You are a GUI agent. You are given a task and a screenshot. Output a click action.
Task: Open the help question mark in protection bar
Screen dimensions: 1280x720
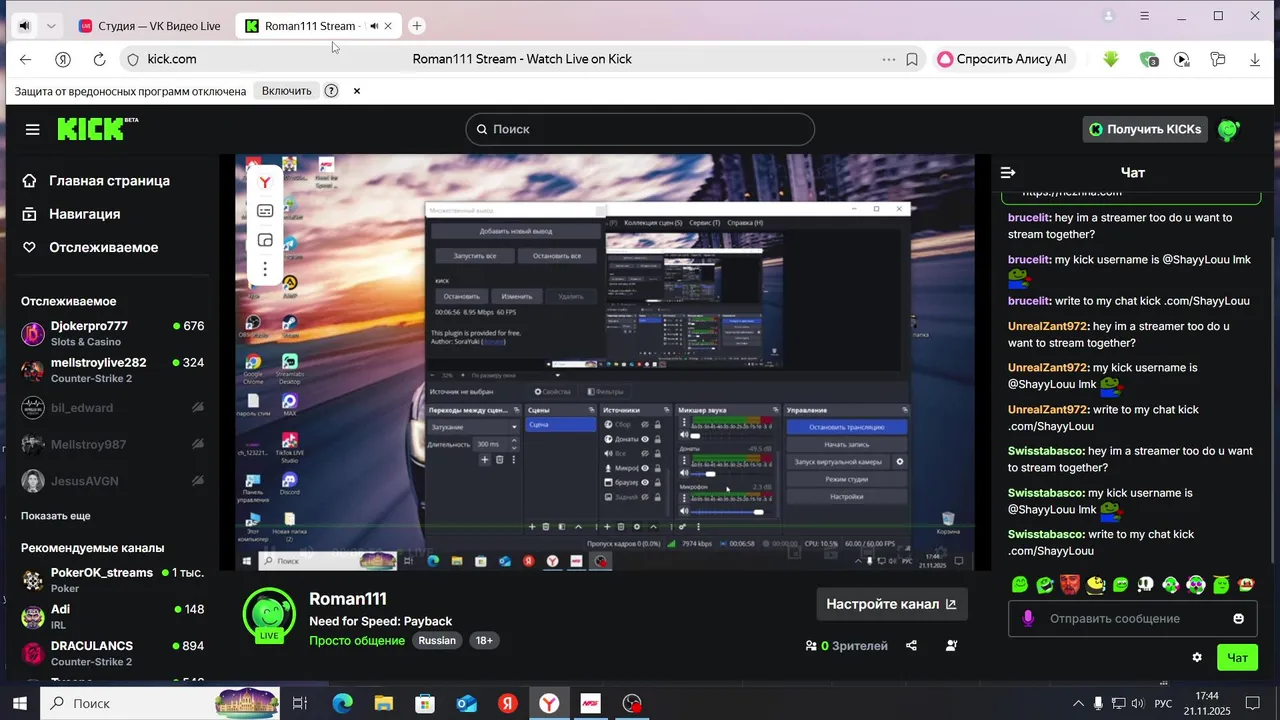(x=331, y=91)
